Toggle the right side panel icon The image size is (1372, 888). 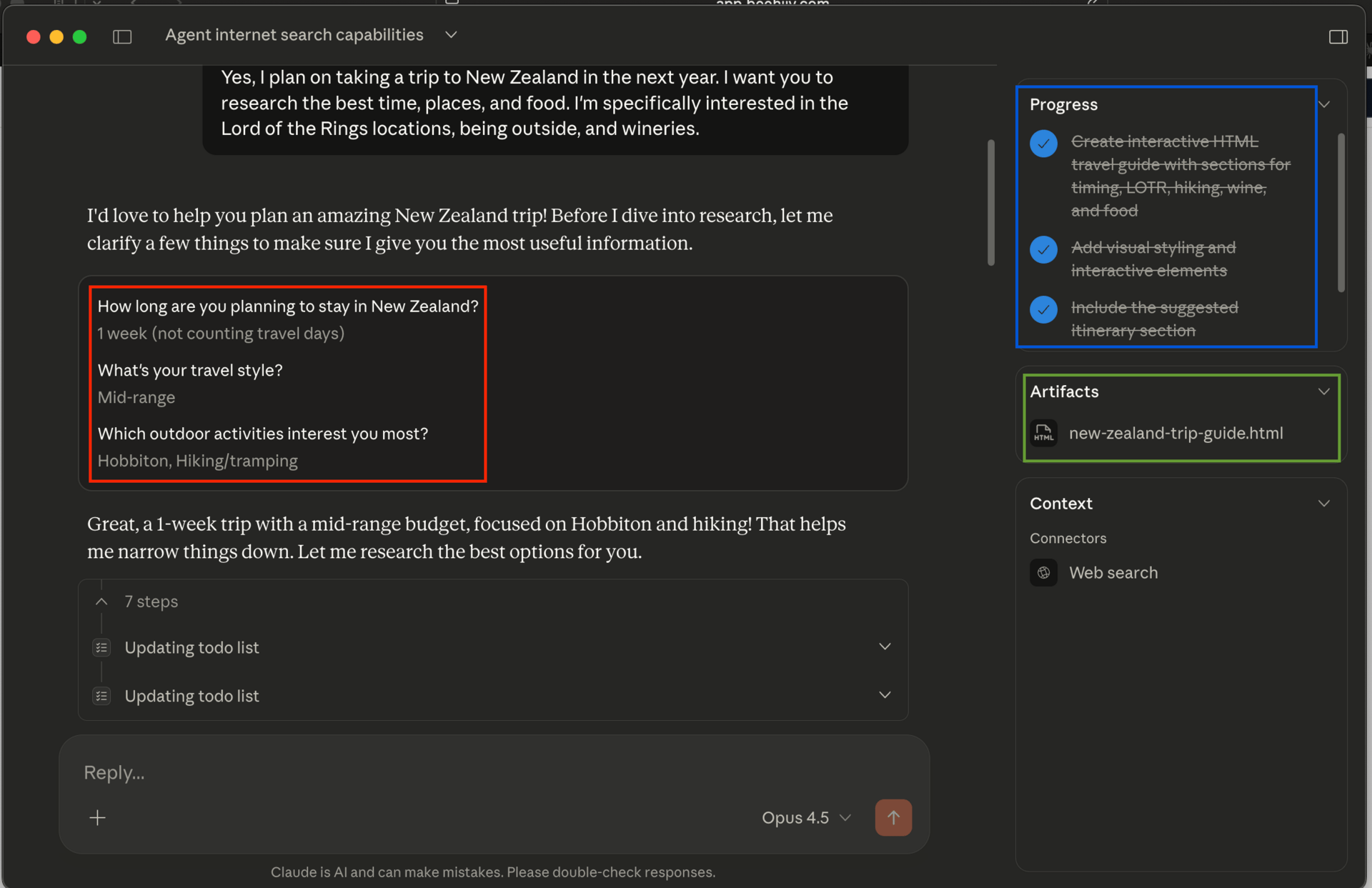1338,36
